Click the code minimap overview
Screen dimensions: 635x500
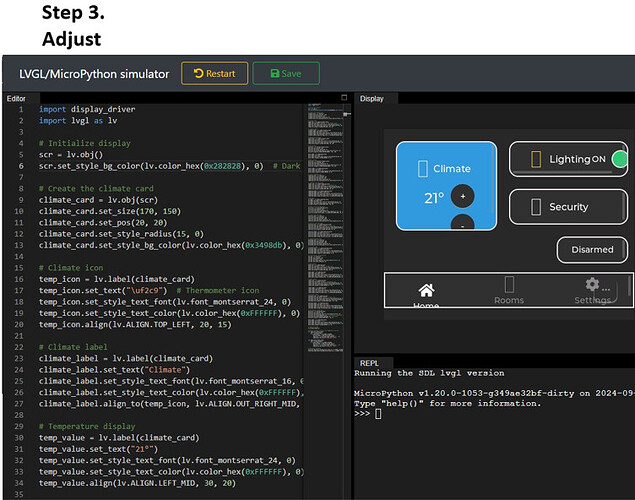click(x=325, y=228)
